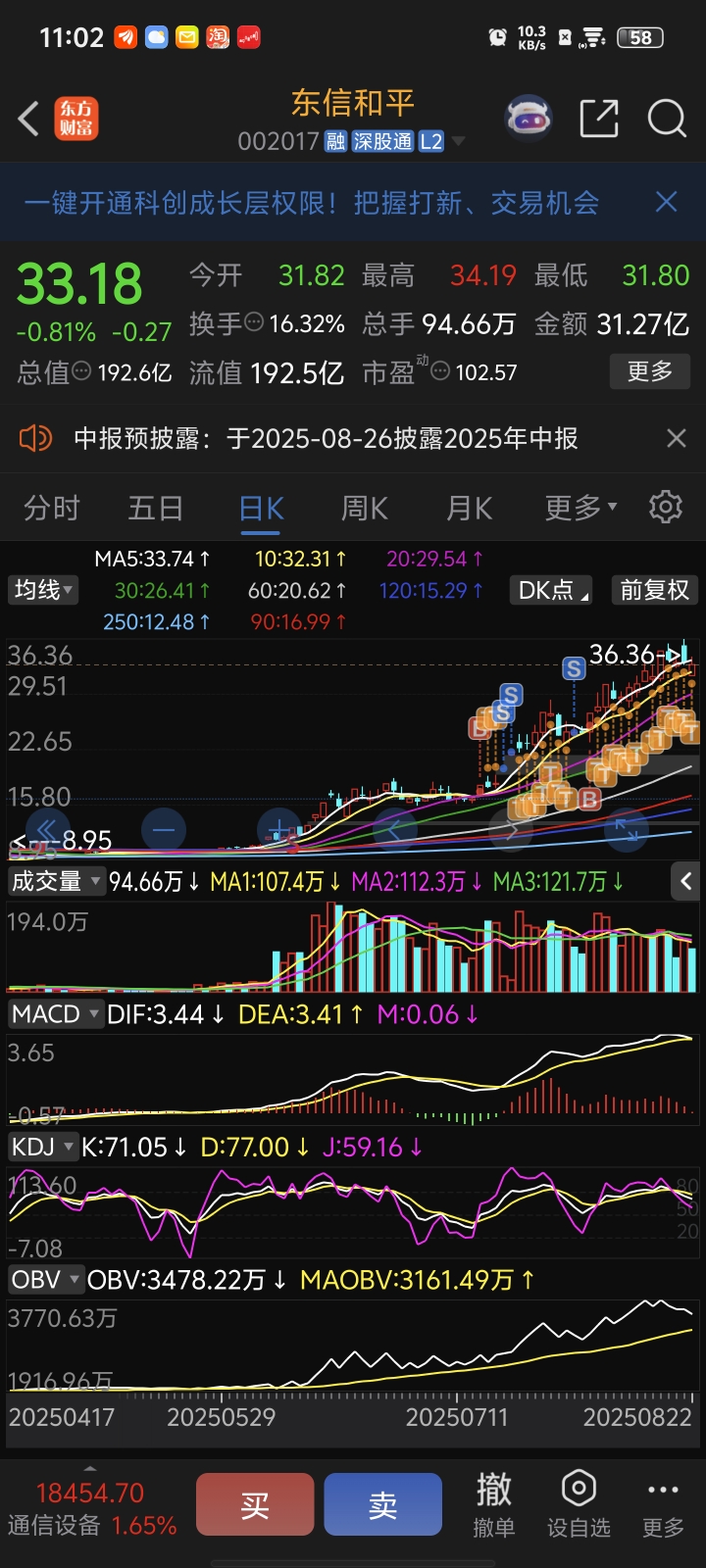Tap the 设自选 watchlist icon
This screenshot has width=706, height=1568.
[x=579, y=1504]
